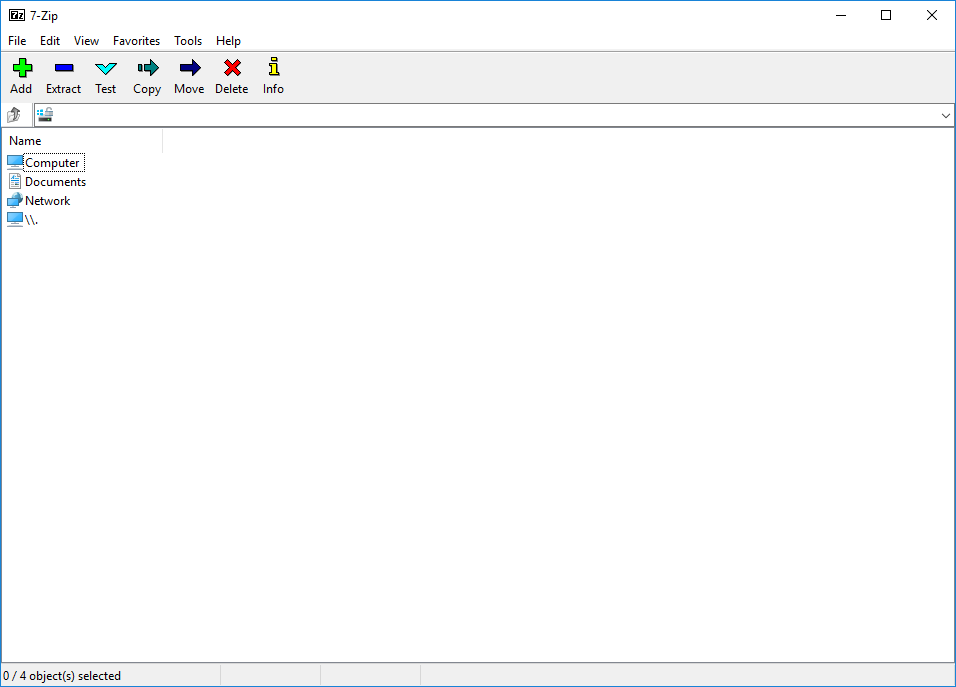Select the Documents entry name
The image size is (956, 687).
[55, 182]
